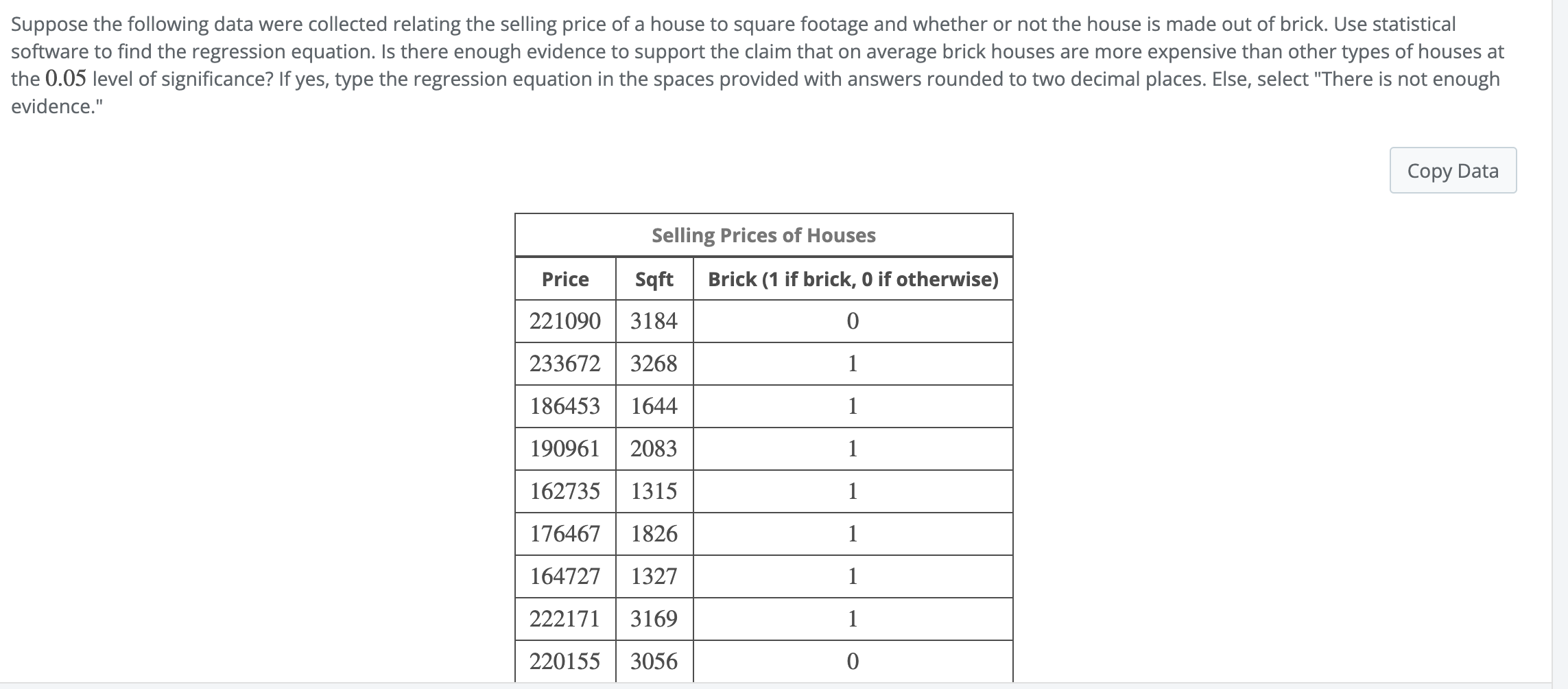The width and height of the screenshot is (1568, 689).
Task: Select the Price column header
Action: pos(565,279)
